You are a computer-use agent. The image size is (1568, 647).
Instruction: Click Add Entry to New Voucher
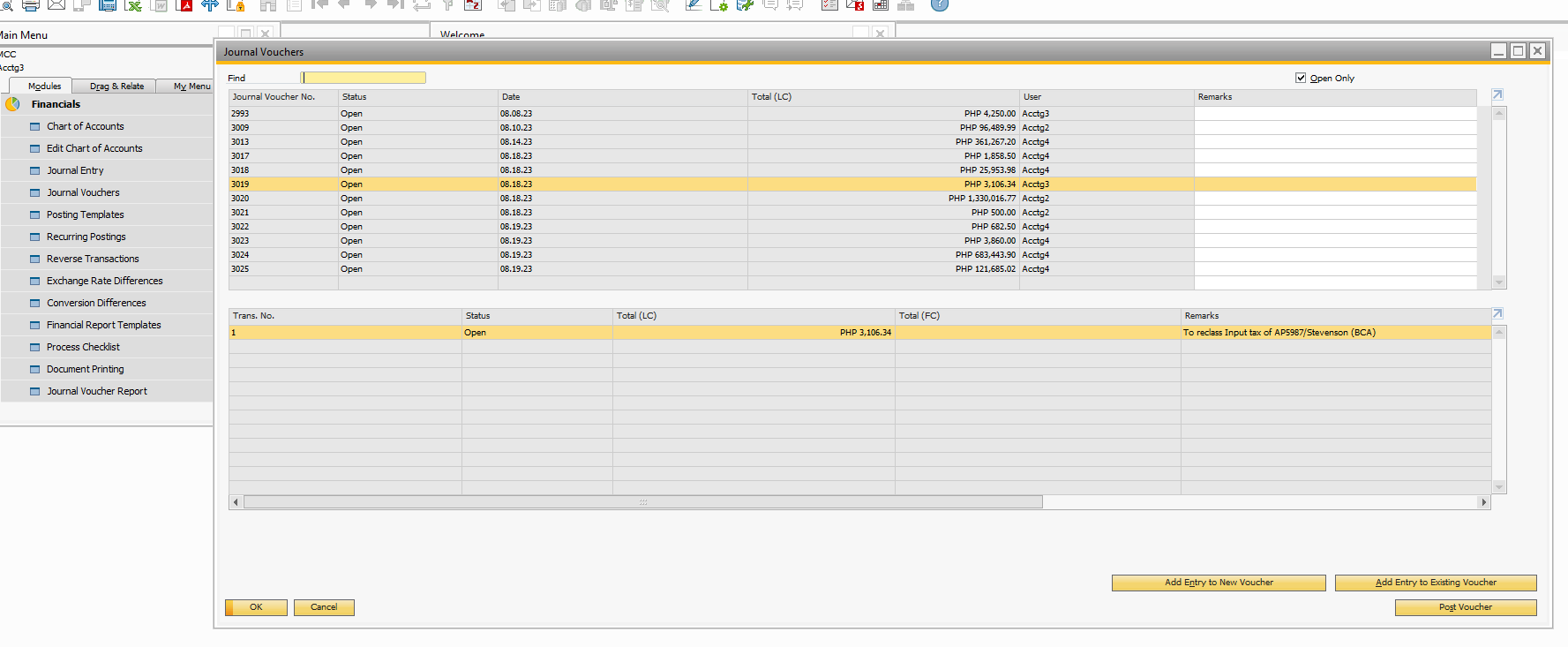(x=1219, y=583)
